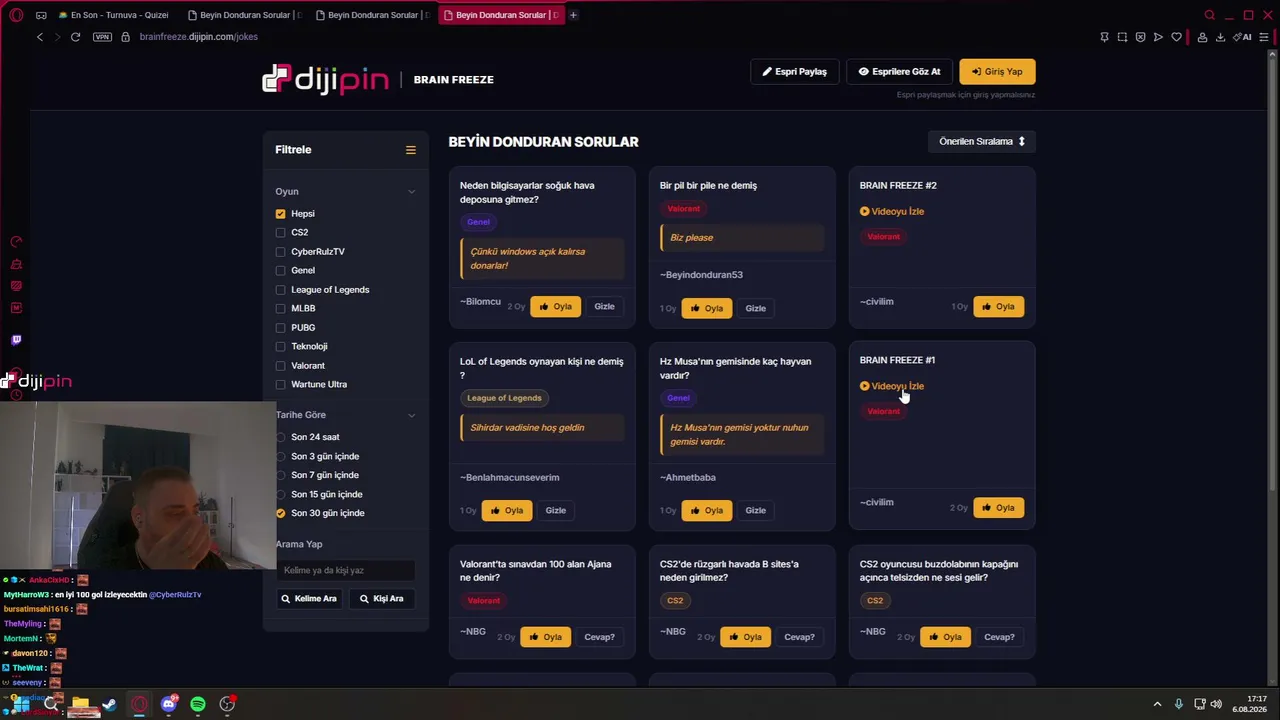Show hidden system tray icons
This screenshot has height=720, width=1280.
point(1158,704)
